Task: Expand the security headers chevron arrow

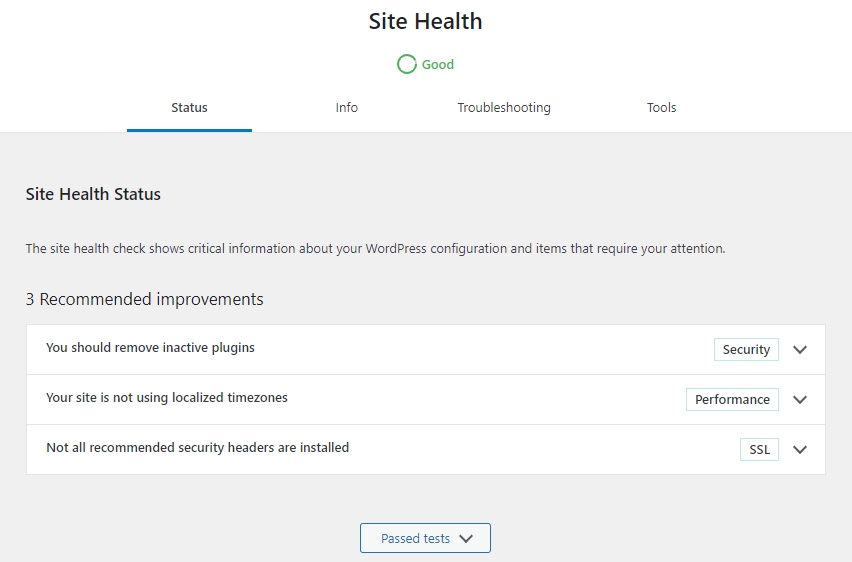Action: point(800,449)
